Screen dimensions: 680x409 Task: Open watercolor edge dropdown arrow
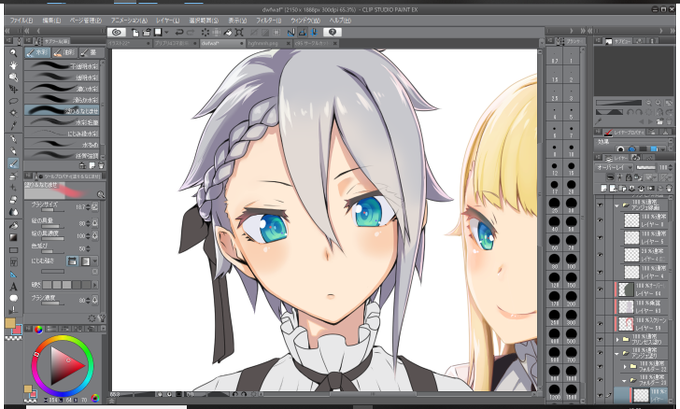click(95, 261)
